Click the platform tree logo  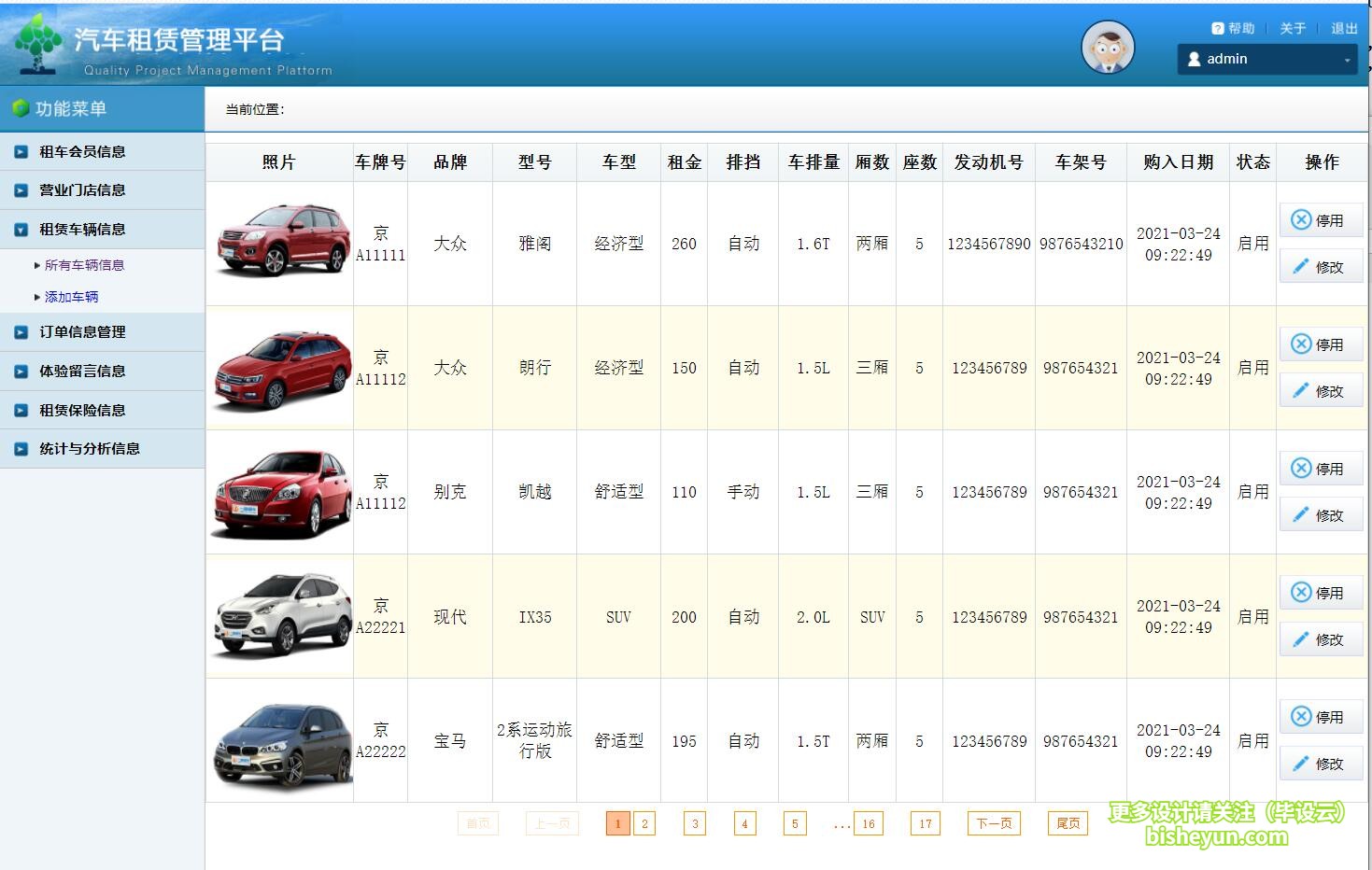click(38, 43)
